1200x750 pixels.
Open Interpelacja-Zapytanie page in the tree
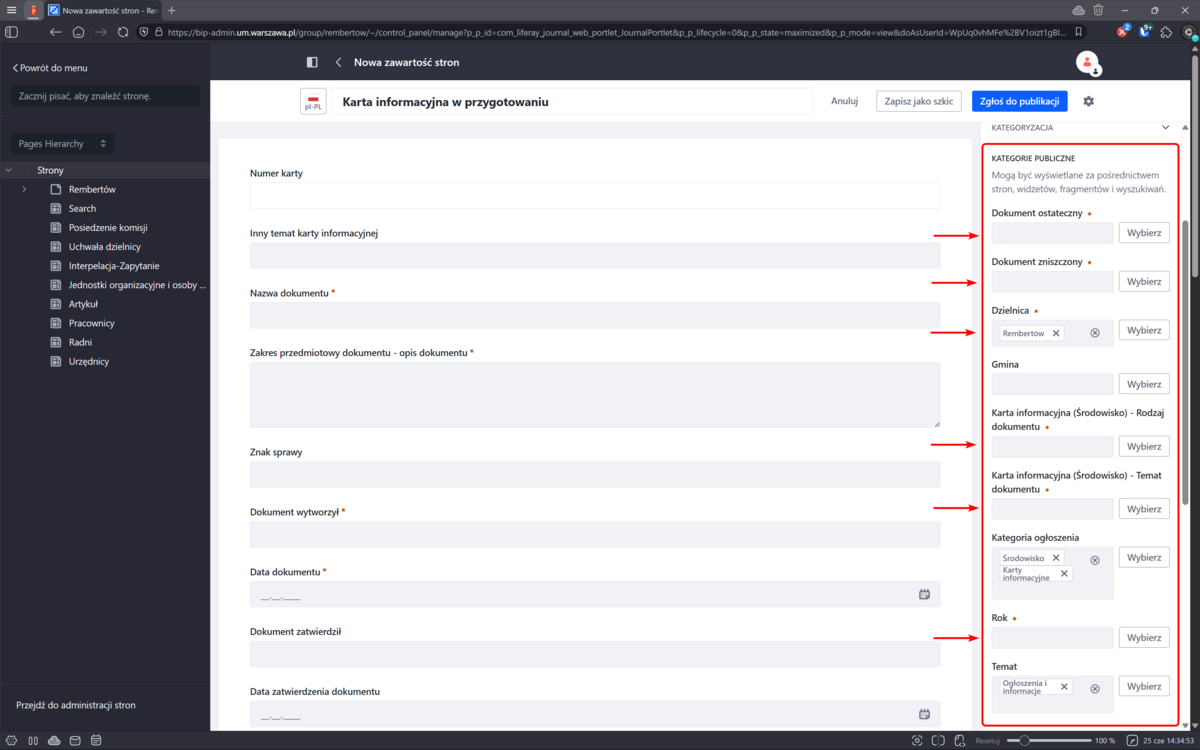point(114,266)
